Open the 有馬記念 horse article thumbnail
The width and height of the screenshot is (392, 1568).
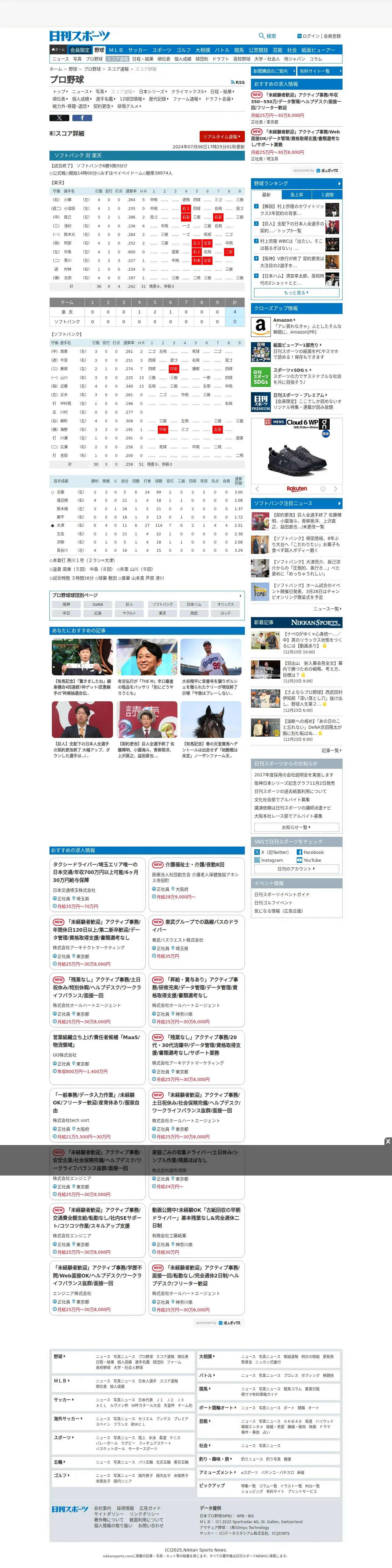point(211,720)
